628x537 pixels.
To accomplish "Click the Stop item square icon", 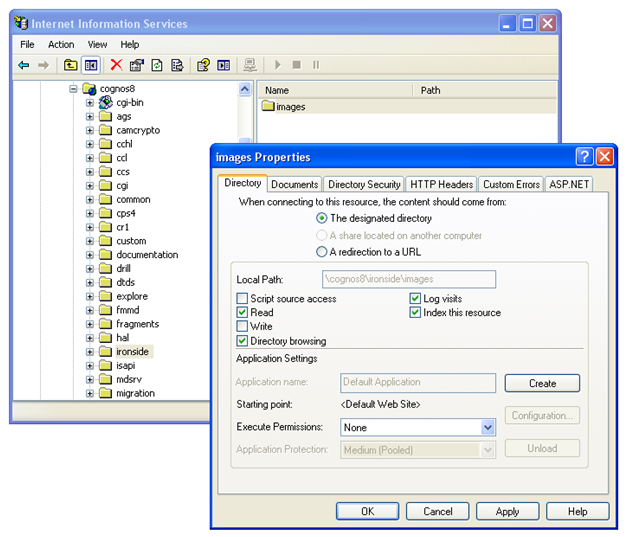I will coord(297,65).
